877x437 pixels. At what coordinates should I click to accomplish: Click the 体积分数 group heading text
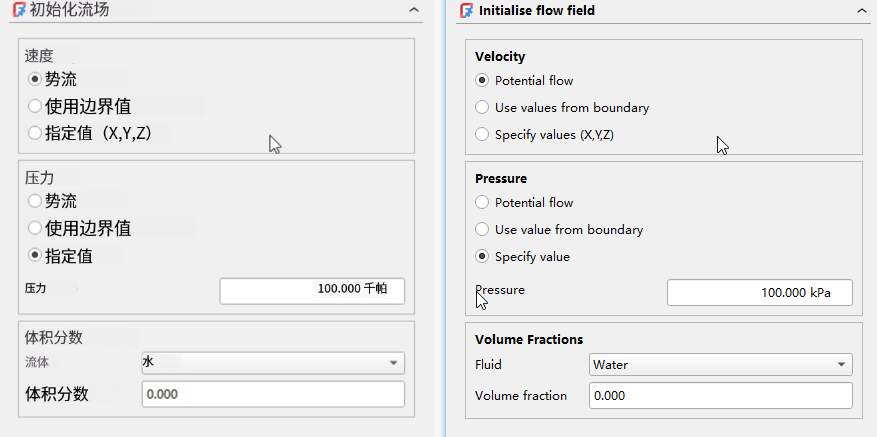54,337
